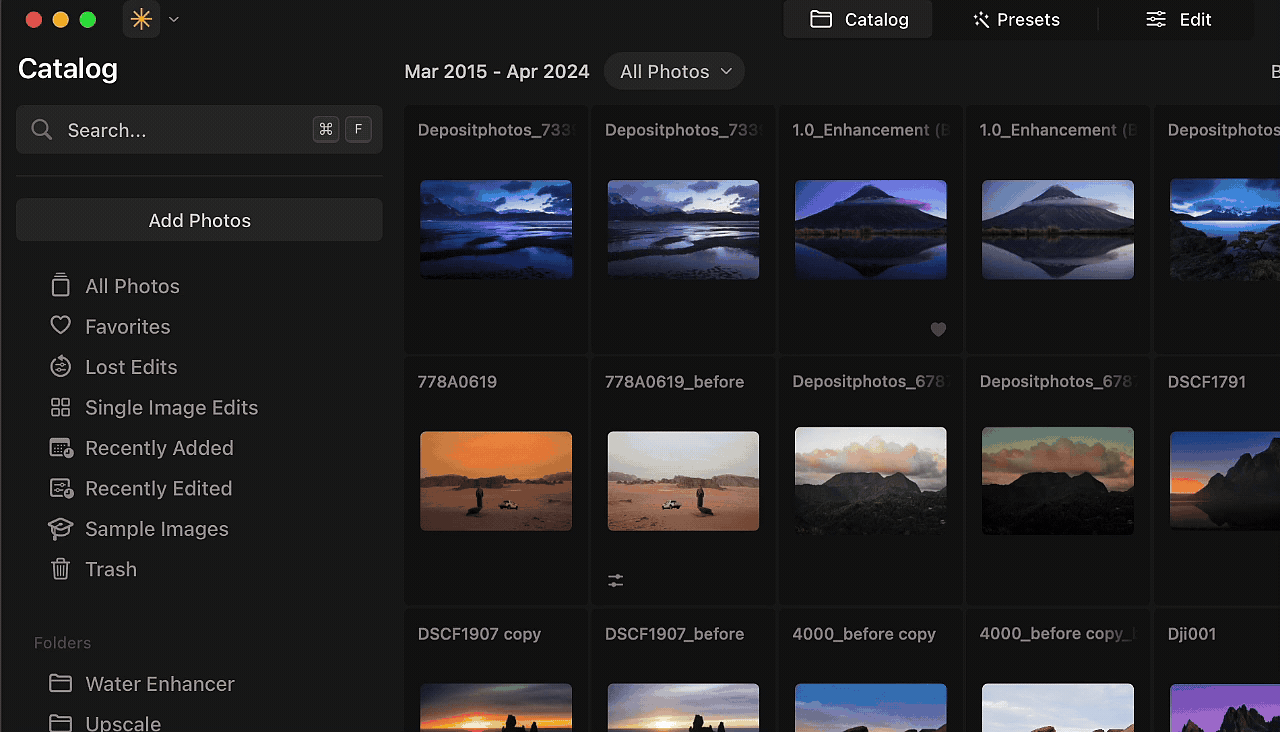The height and width of the screenshot is (732, 1280).
Task: Click the Mar 2015 - Apr 2024 date range
Action: click(x=497, y=72)
